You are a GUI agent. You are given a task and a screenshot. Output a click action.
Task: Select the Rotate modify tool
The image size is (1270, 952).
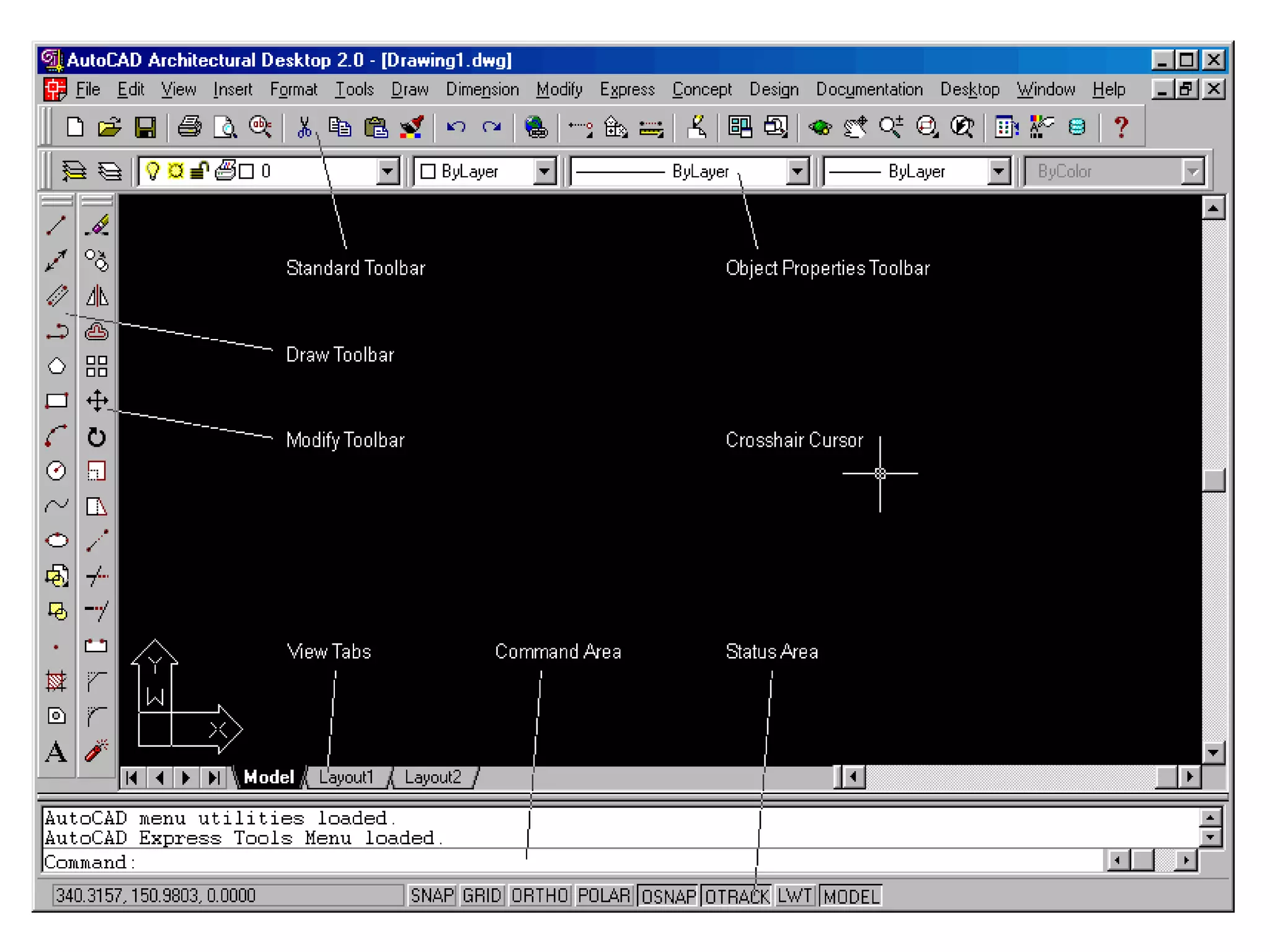point(97,437)
